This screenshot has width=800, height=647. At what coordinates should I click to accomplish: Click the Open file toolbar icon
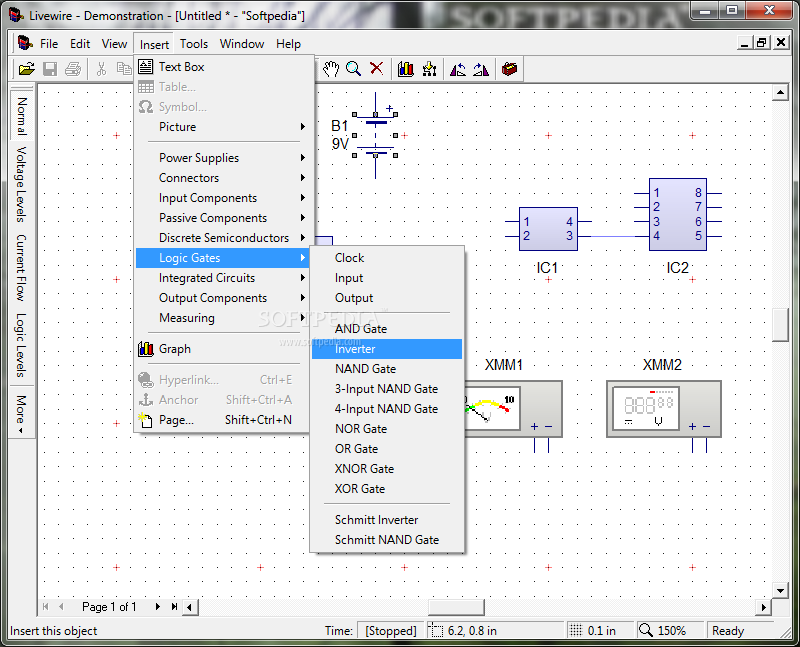(27, 69)
